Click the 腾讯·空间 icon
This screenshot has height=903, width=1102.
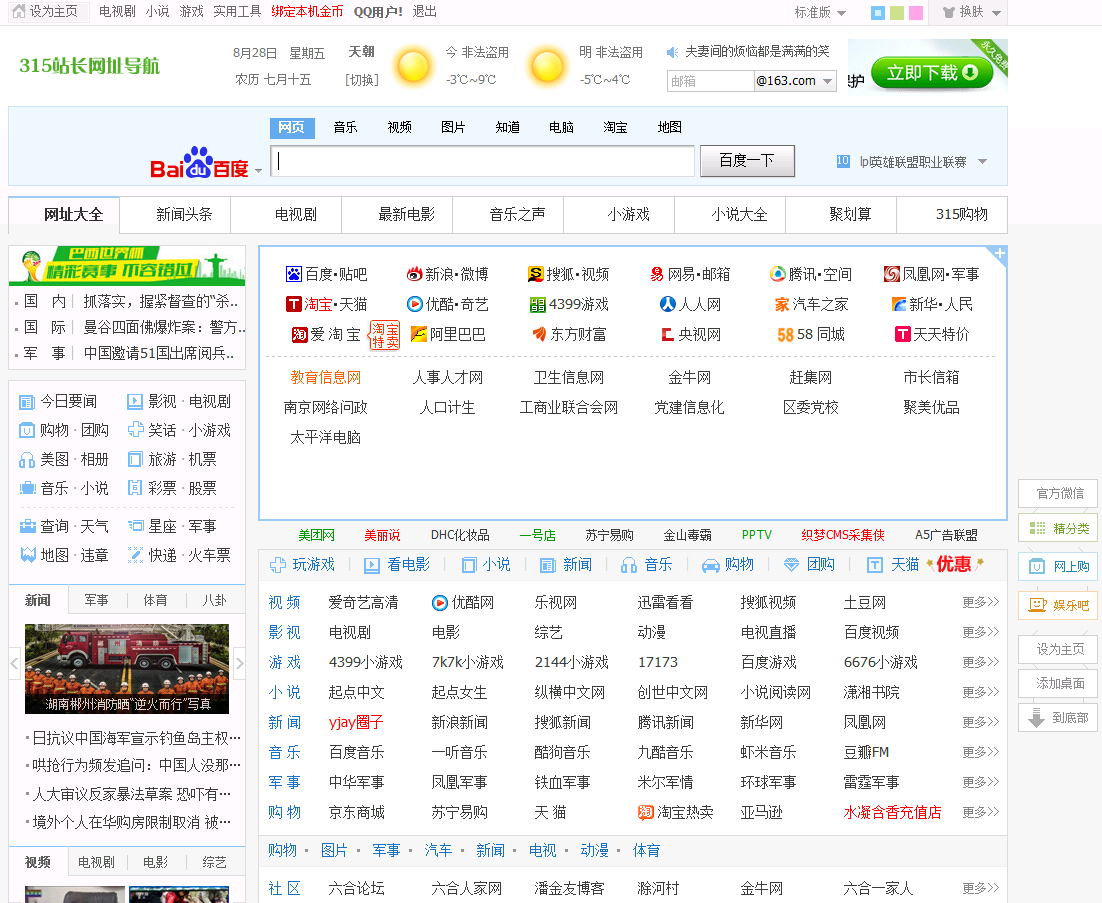pos(777,274)
